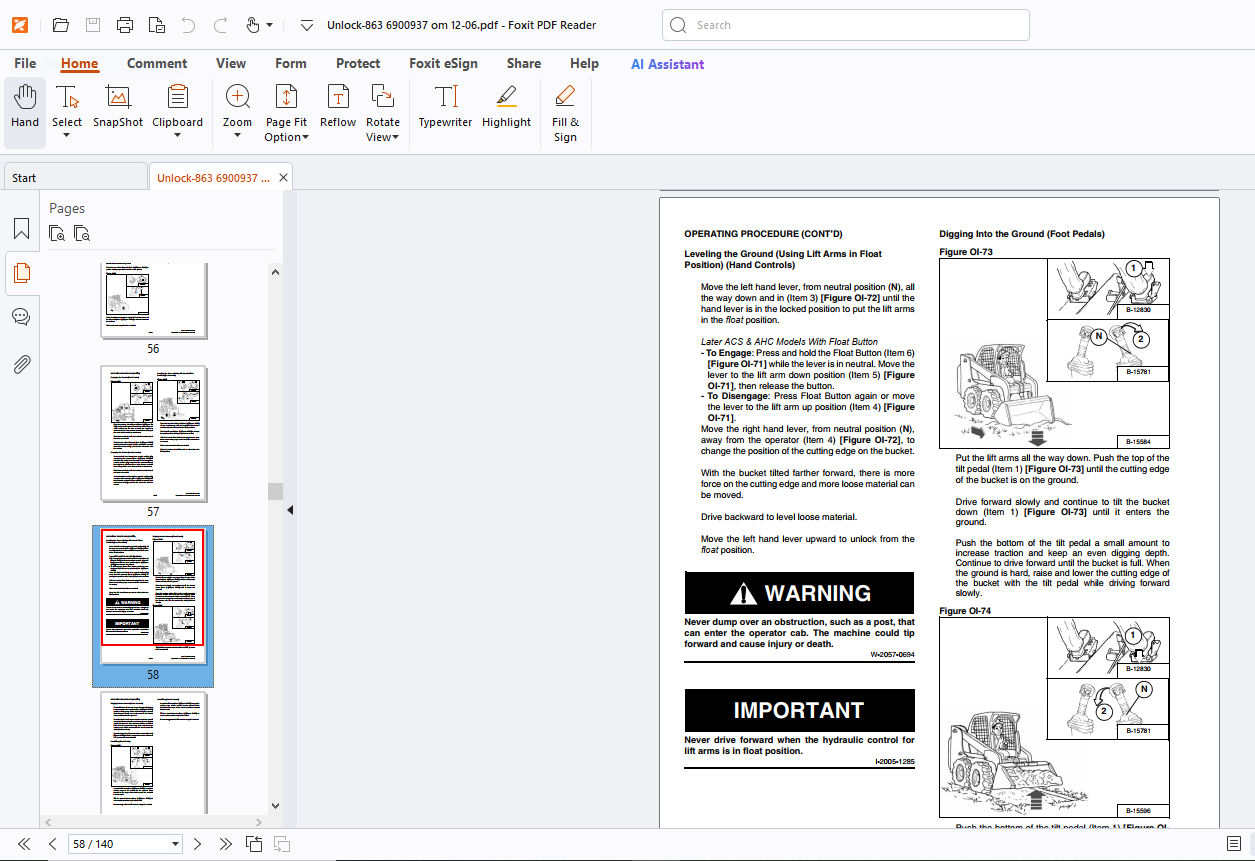Go to the first page
Image resolution: width=1255 pixels, height=861 pixels.
24,844
